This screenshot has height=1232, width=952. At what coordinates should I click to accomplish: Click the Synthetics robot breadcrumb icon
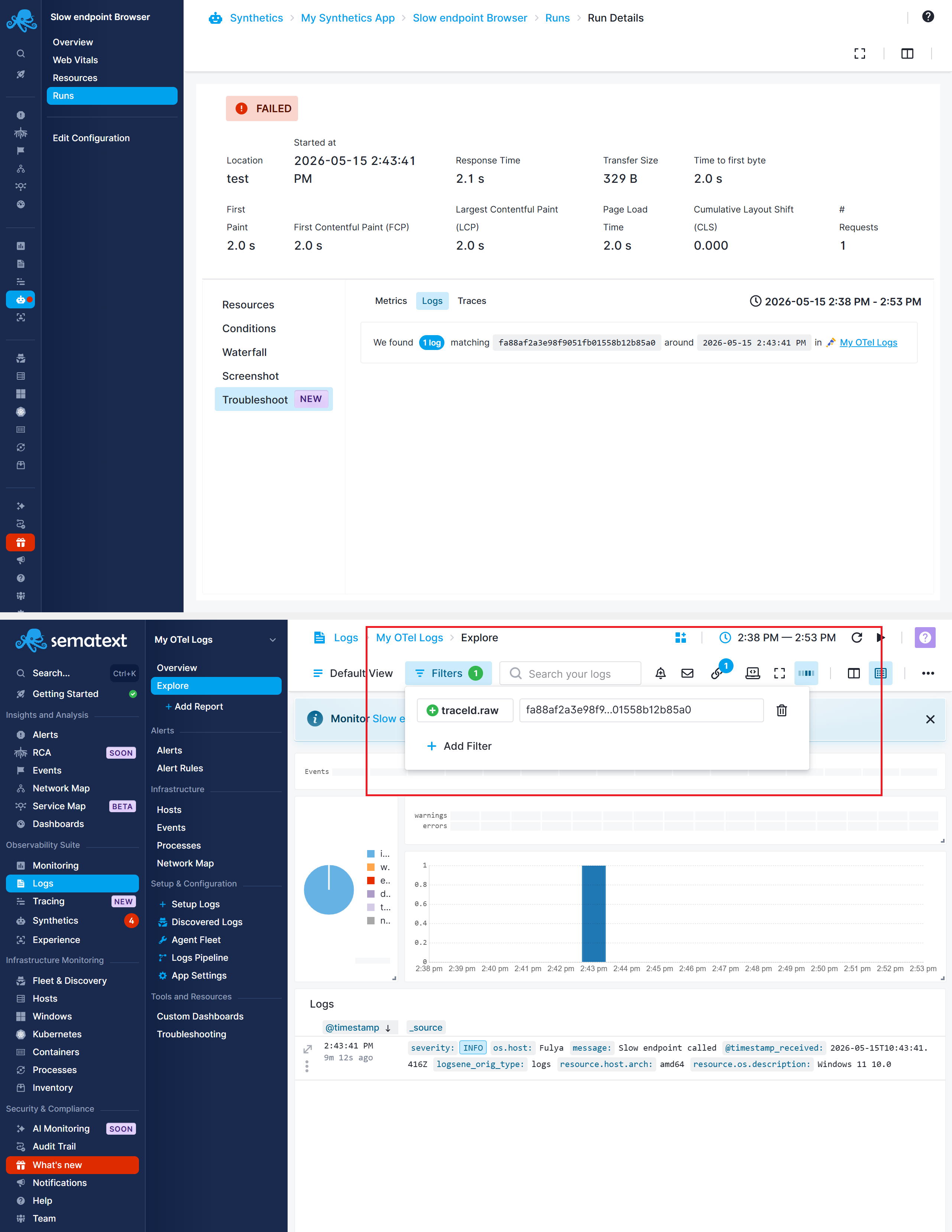coord(215,18)
